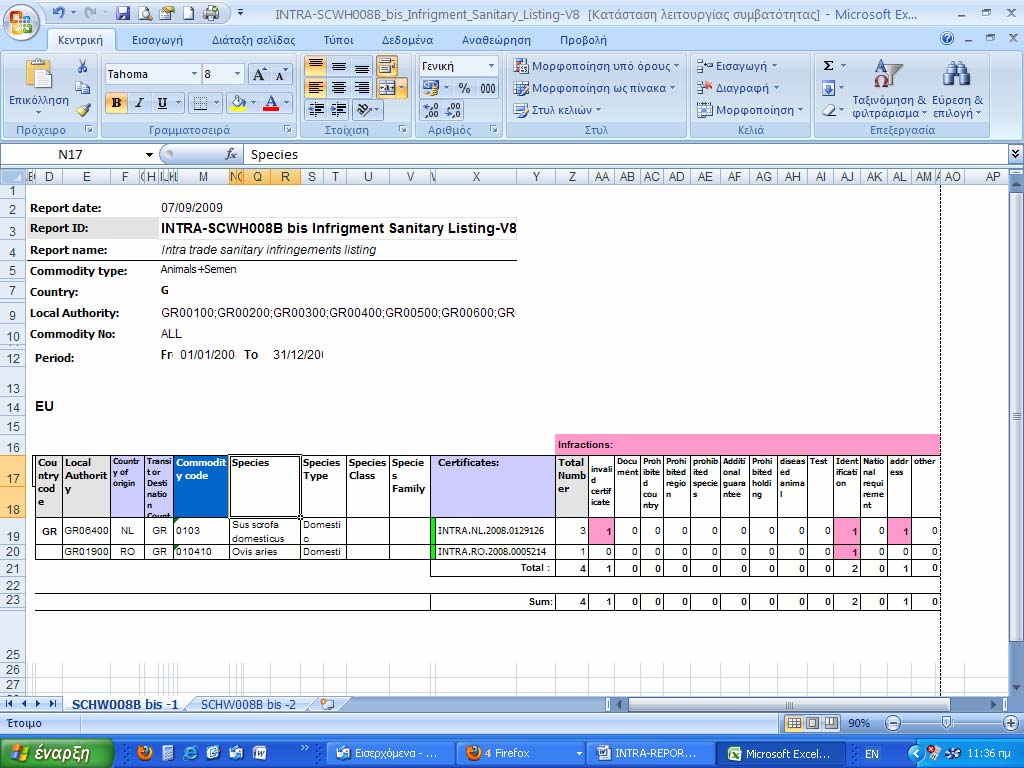Open the Δεδομένα ribbon tab
The image size is (1024, 768).
tap(408, 40)
